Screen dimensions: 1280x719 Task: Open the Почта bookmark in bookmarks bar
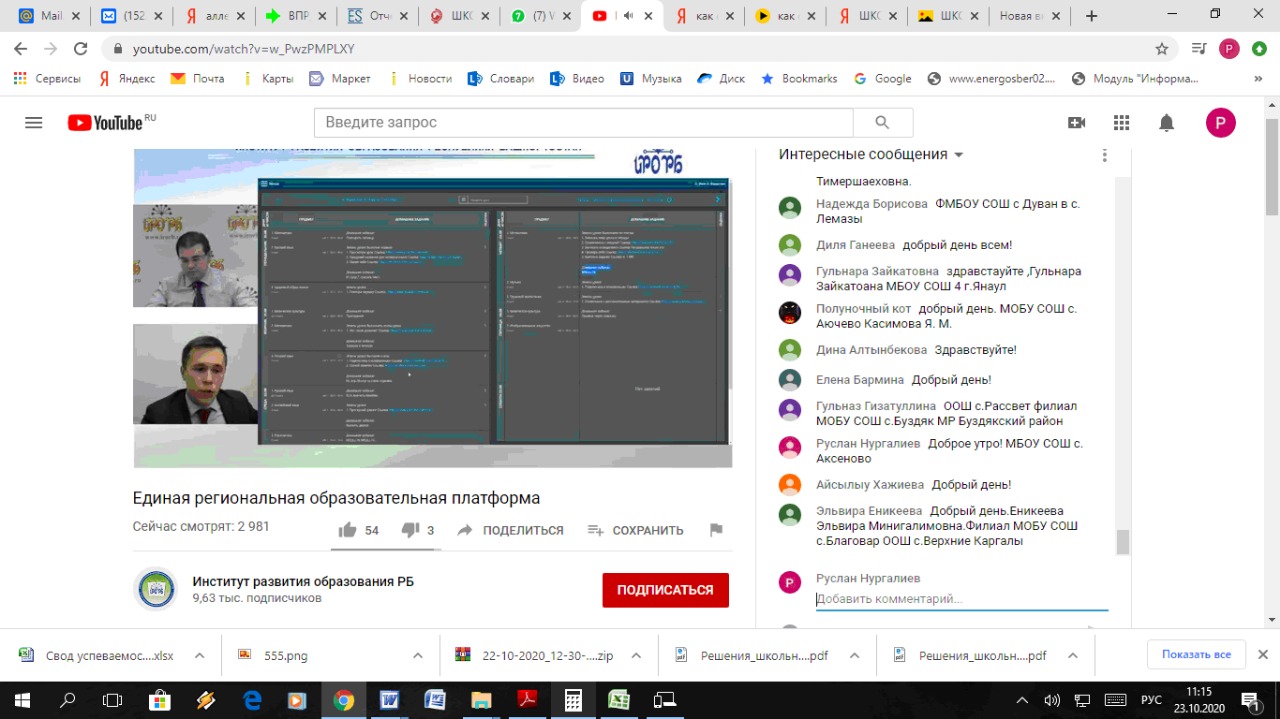click(x=198, y=78)
